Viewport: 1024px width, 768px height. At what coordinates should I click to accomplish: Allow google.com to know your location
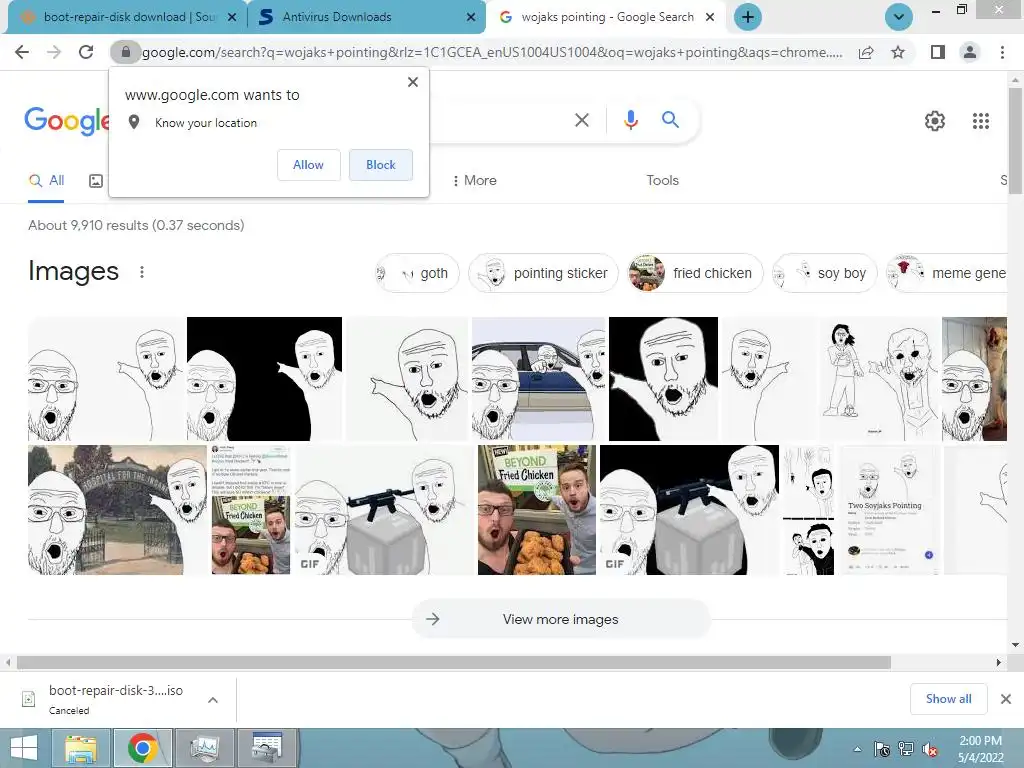[308, 165]
